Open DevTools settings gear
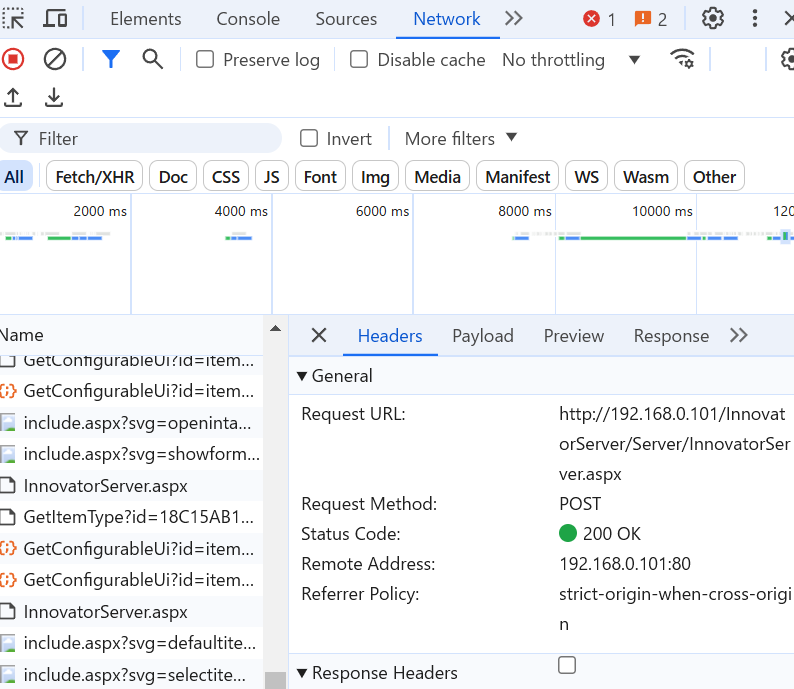 click(712, 19)
